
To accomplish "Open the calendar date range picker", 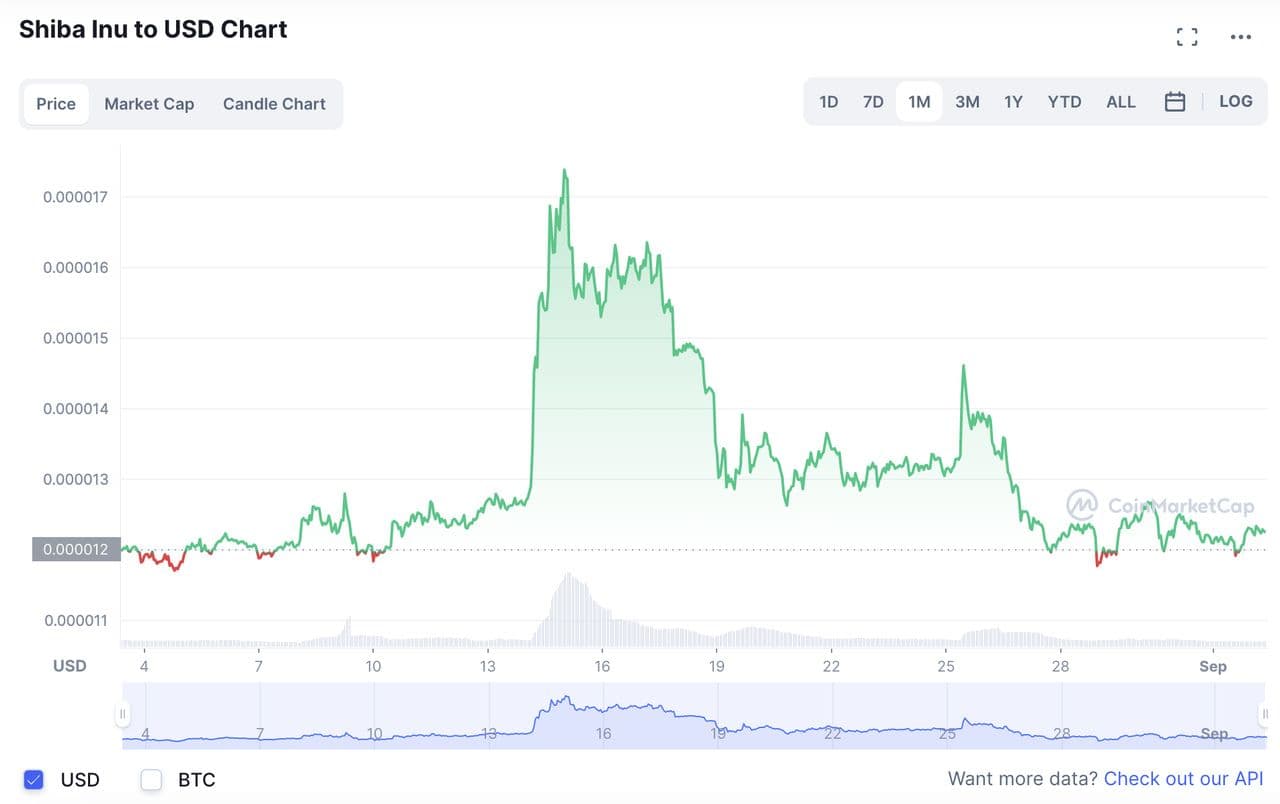I will click(1175, 102).
